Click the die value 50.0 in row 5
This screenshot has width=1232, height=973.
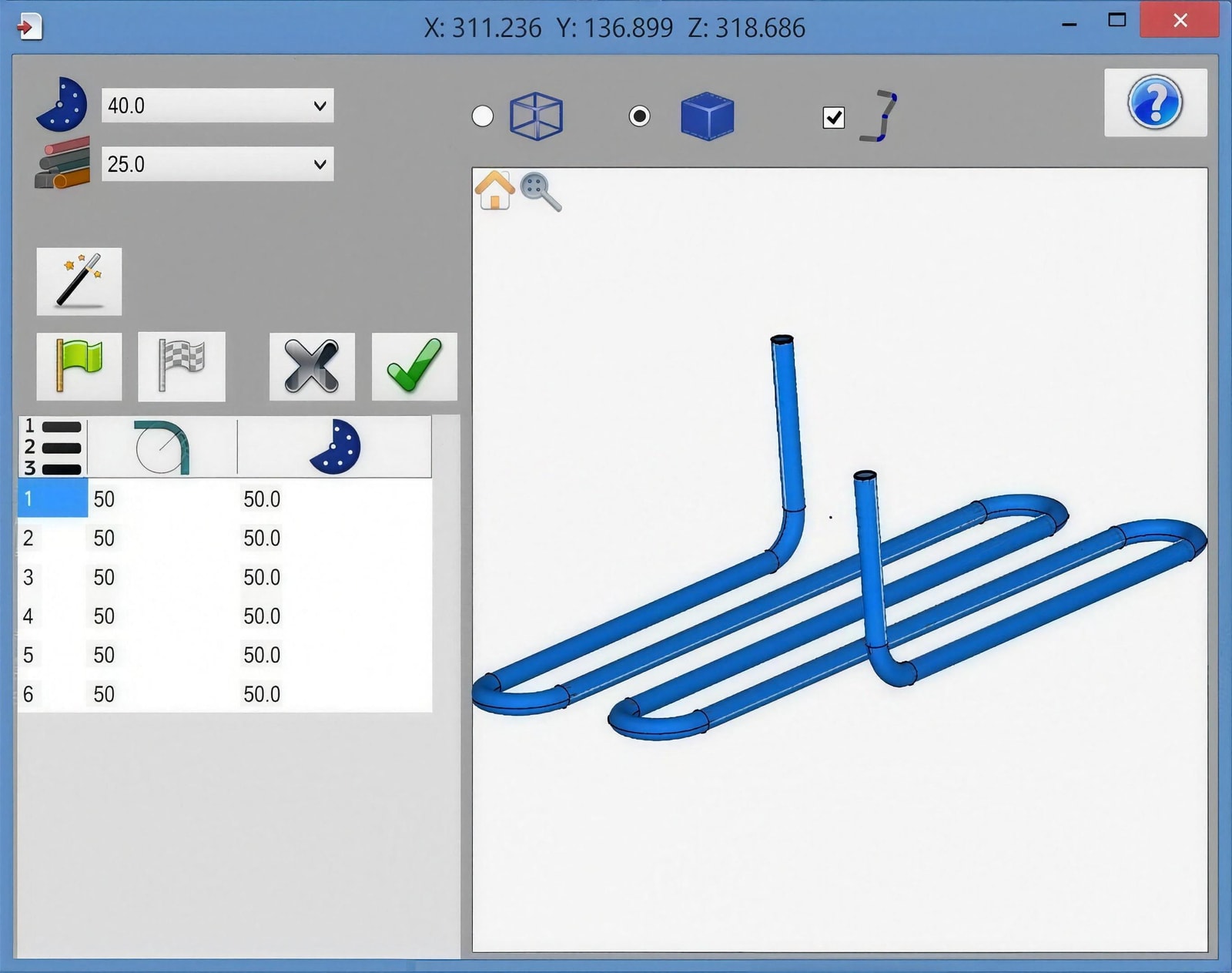point(262,655)
